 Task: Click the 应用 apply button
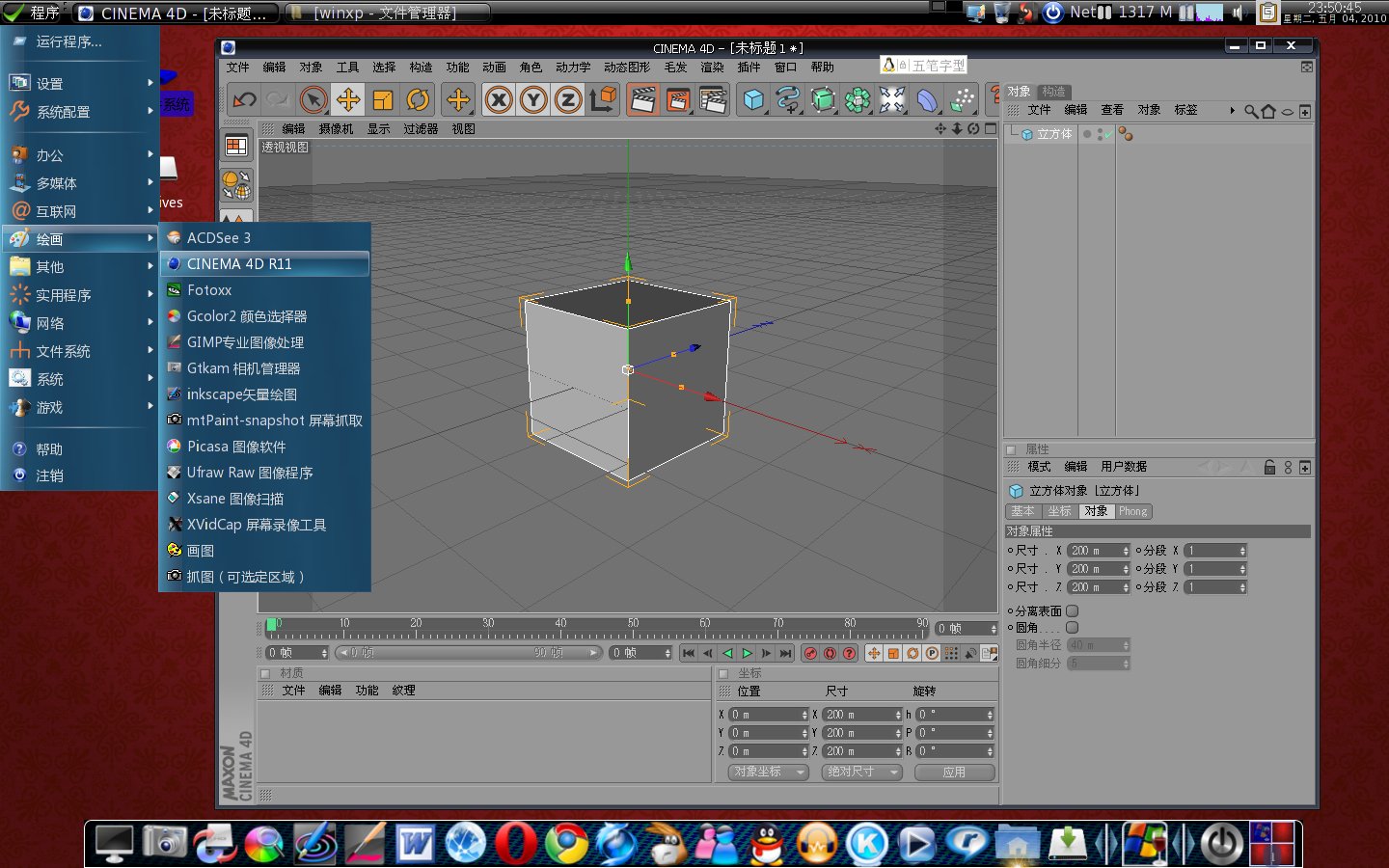(955, 773)
